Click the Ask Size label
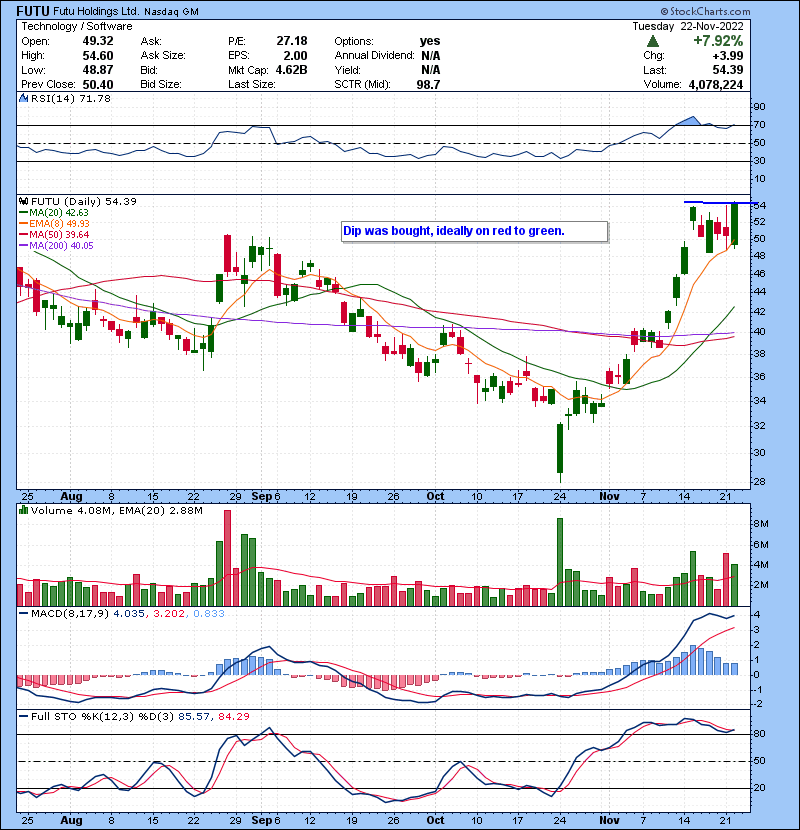The image size is (800, 830). (x=163, y=56)
